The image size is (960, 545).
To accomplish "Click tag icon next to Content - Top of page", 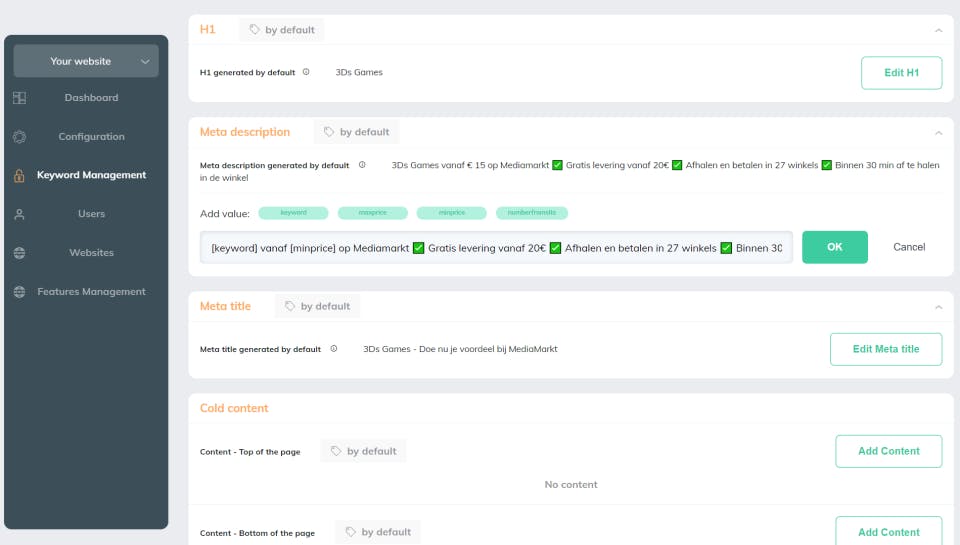I will click(336, 451).
